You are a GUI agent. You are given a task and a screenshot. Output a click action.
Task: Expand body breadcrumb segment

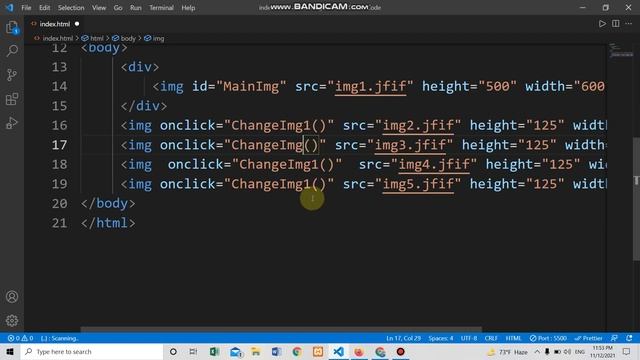pos(128,38)
